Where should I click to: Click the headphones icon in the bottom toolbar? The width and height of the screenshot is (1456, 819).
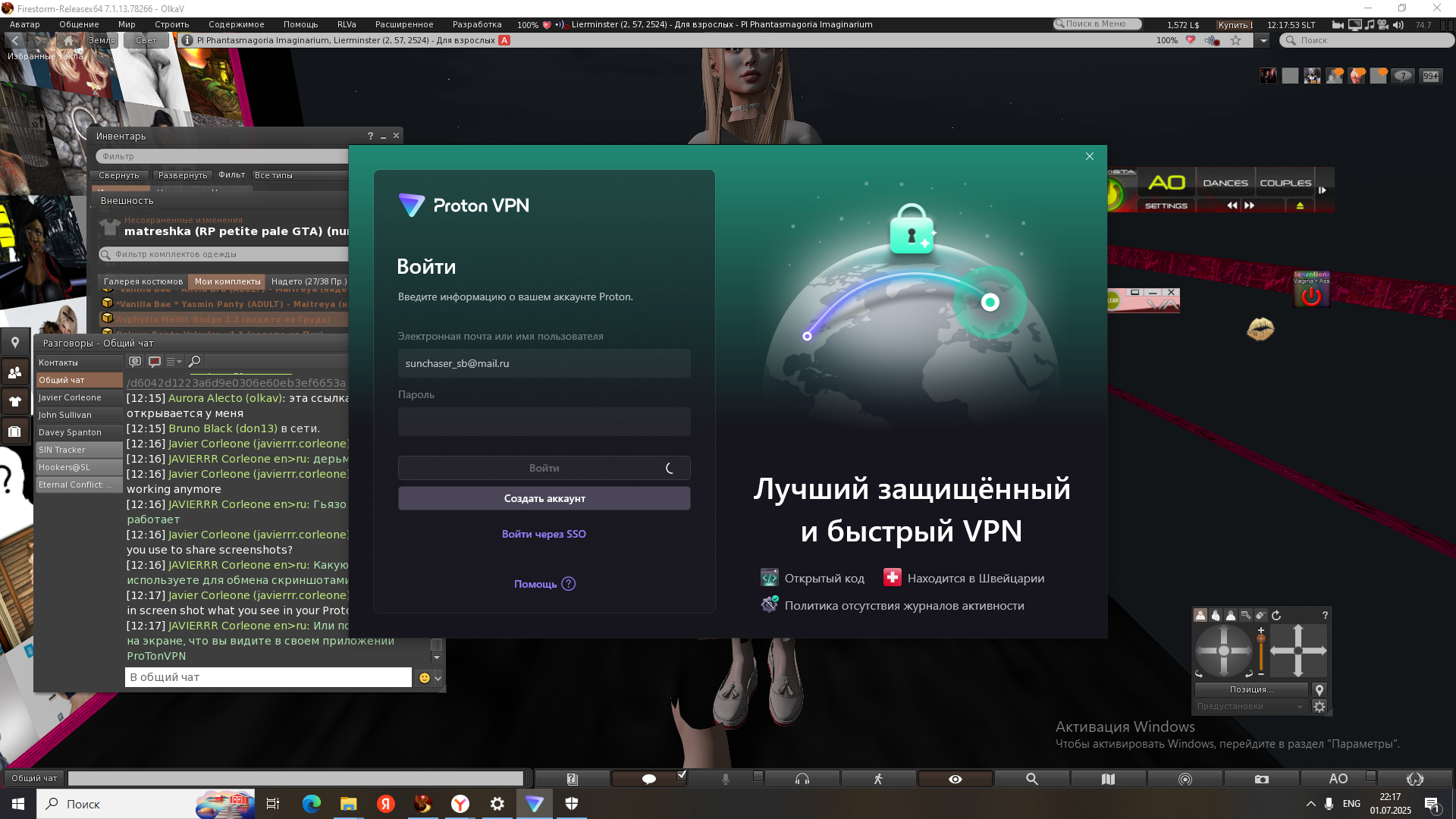pos(802,779)
